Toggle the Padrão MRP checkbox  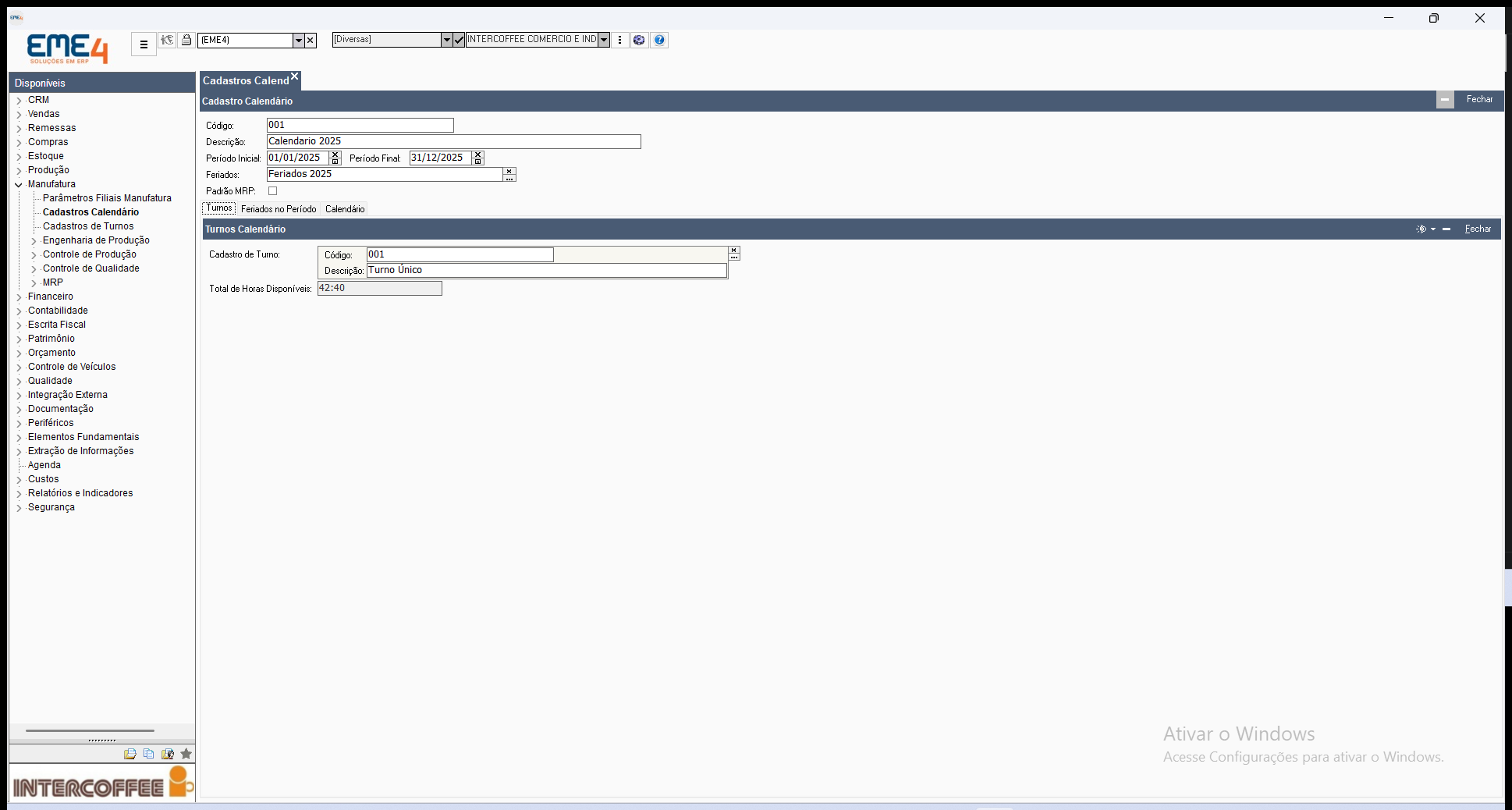click(273, 191)
